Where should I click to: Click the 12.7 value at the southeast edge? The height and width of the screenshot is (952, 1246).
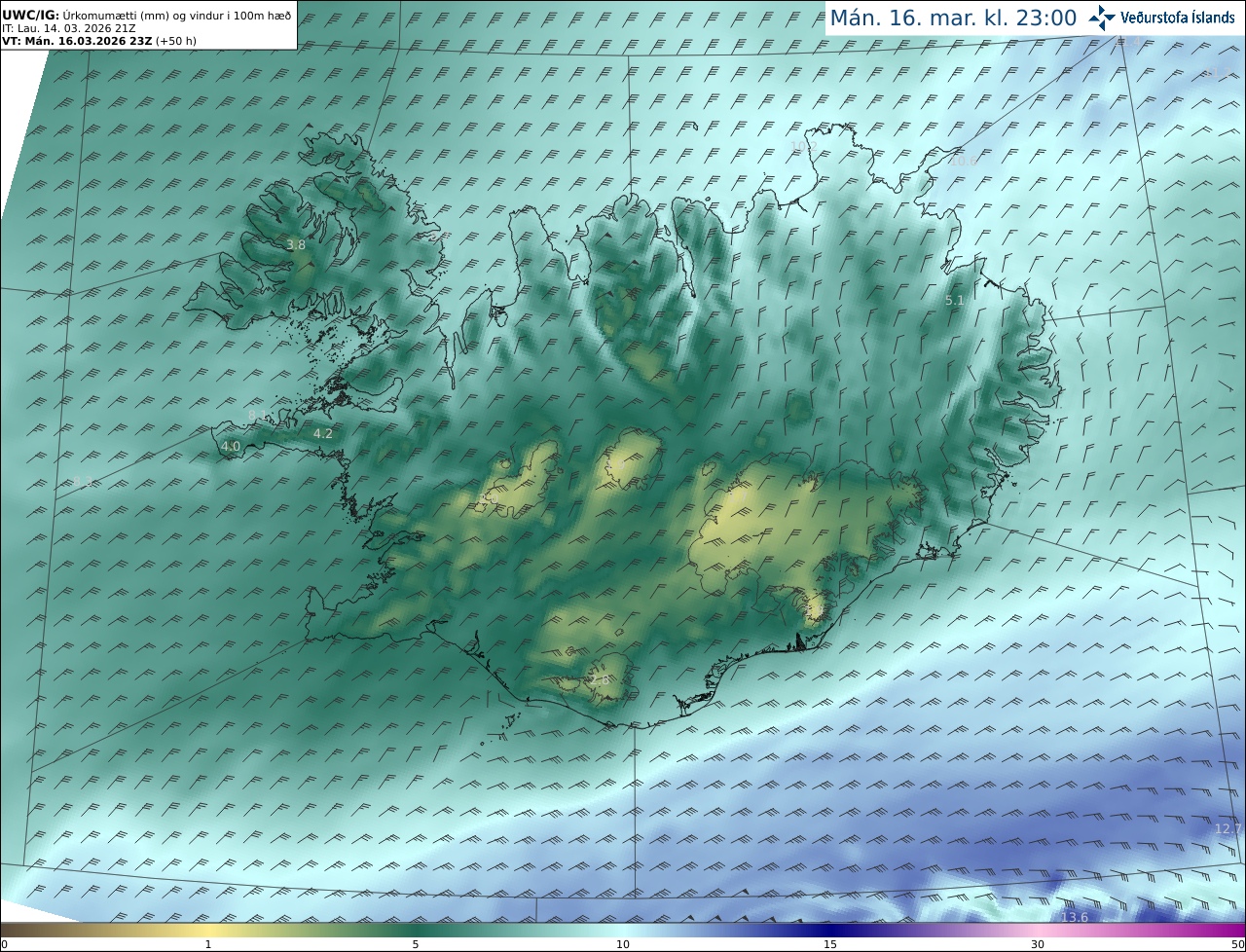click(x=1228, y=828)
